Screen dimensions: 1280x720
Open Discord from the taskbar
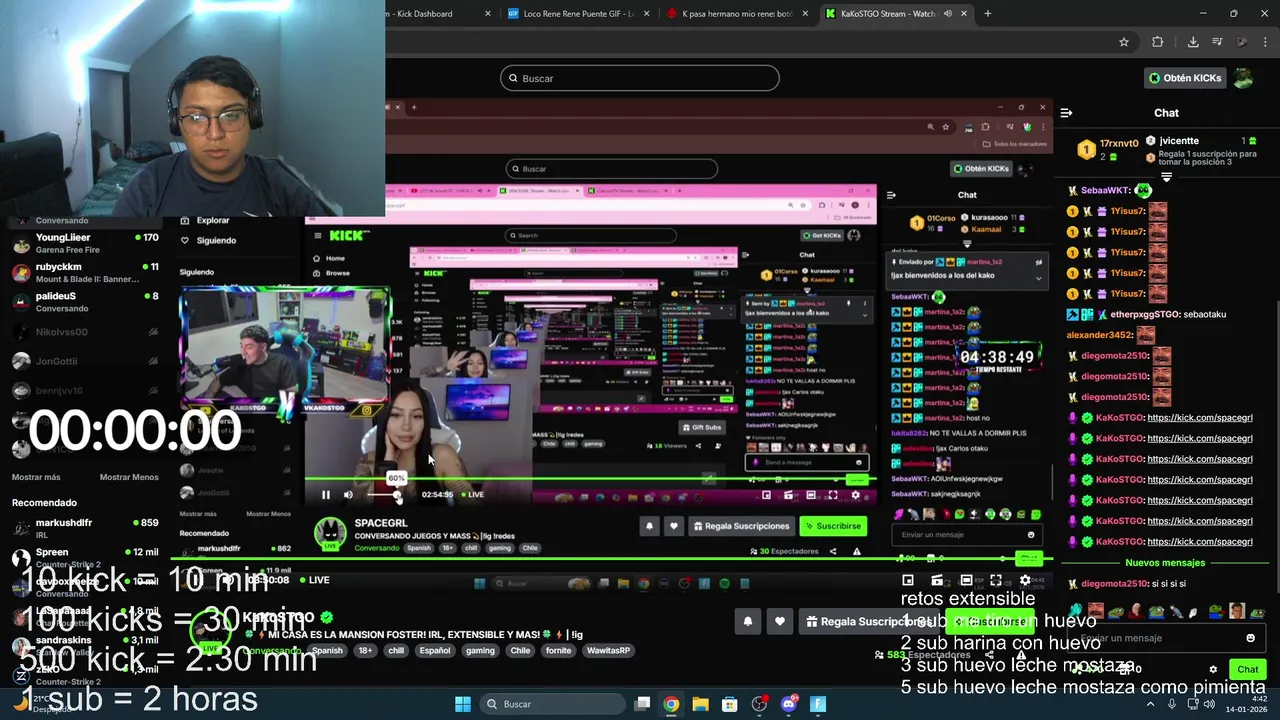[x=789, y=704]
